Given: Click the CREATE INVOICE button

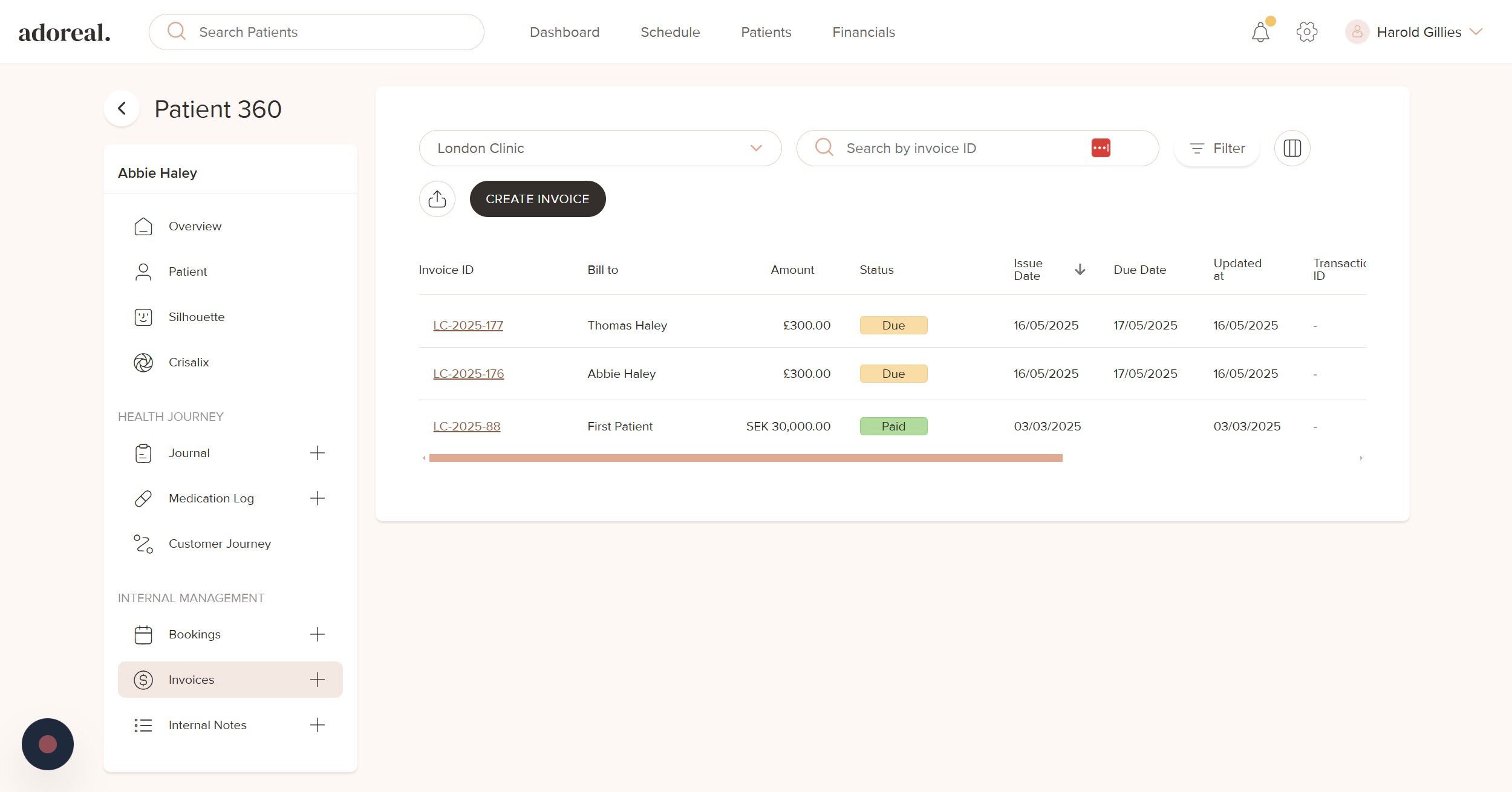Looking at the screenshot, I should pyautogui.click(x=537, y=199).
